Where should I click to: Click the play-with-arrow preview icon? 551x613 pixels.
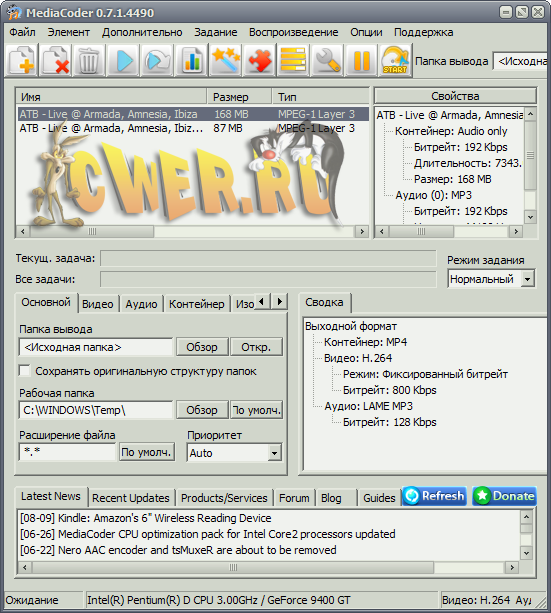[158, 60]
